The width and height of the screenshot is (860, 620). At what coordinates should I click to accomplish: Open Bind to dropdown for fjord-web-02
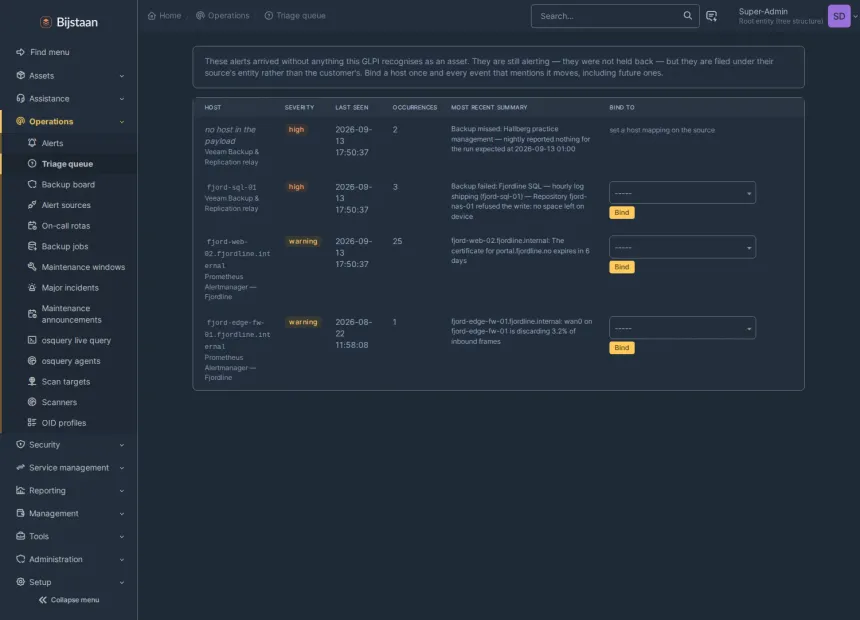pos(682,247)
